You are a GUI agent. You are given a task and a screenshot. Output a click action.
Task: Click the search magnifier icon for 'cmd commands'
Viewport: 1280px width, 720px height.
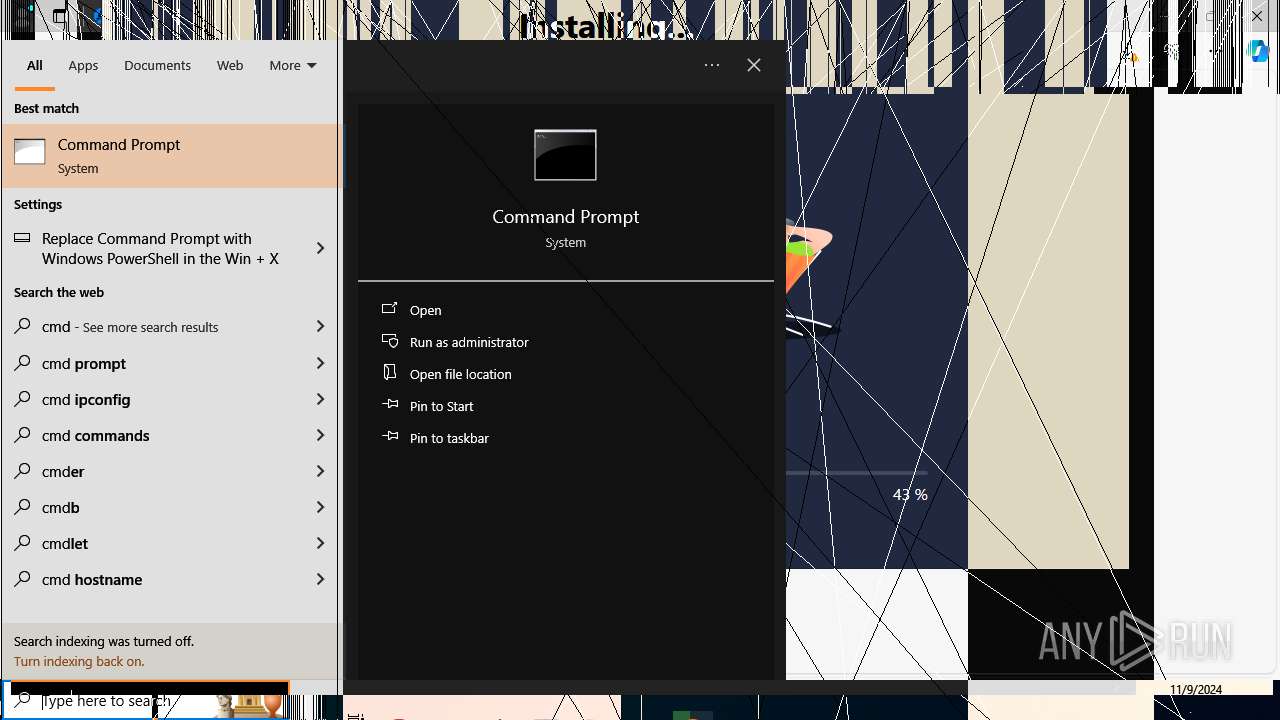tap(22, 435)
